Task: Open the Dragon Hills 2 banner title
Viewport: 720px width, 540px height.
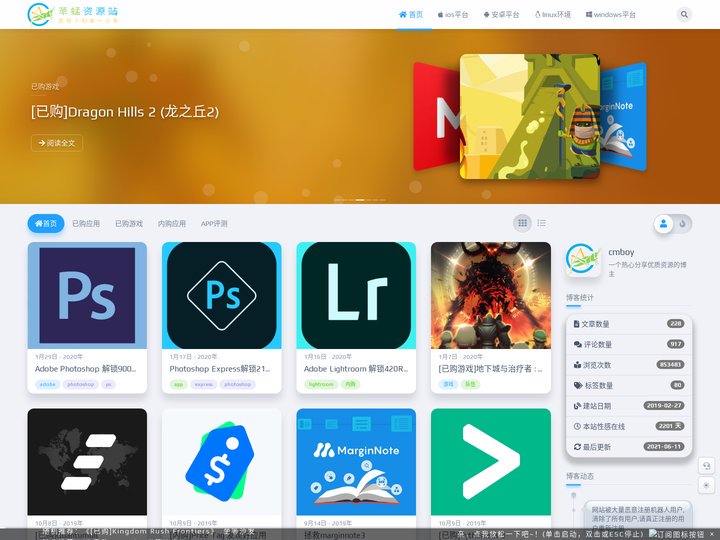Action: coord(125,112)
